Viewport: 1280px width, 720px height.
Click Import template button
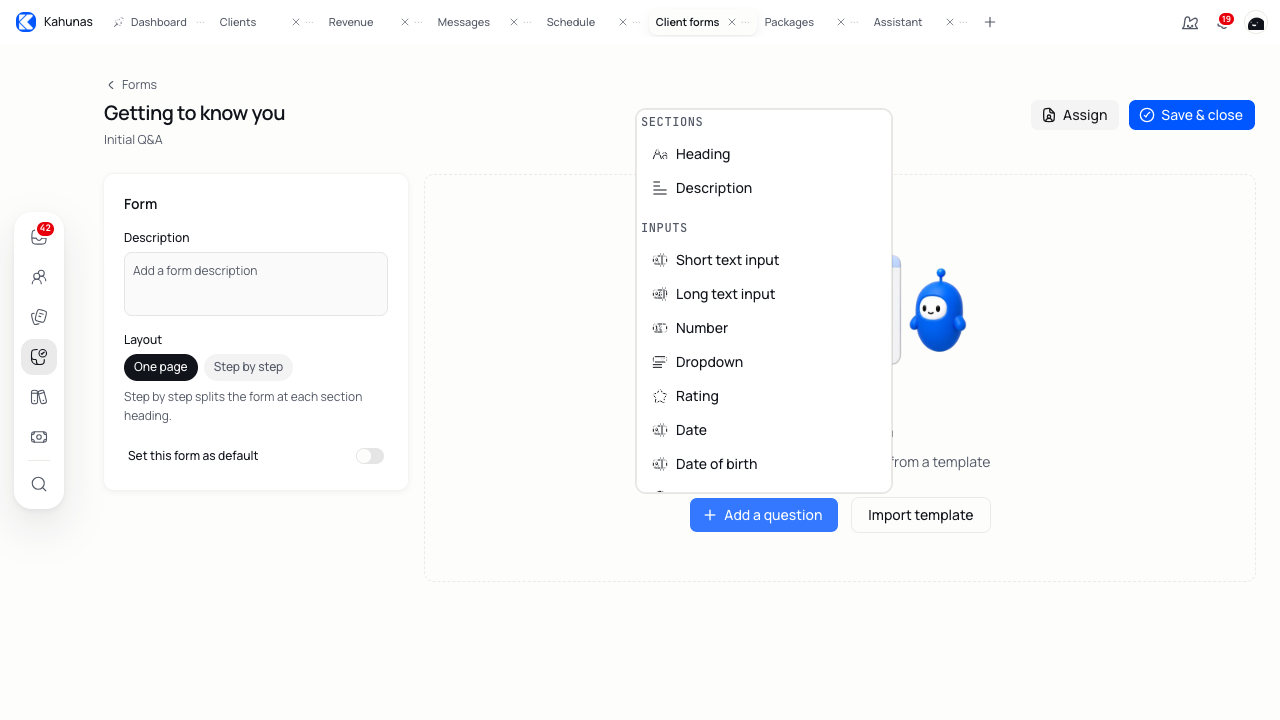pos(921,515)
